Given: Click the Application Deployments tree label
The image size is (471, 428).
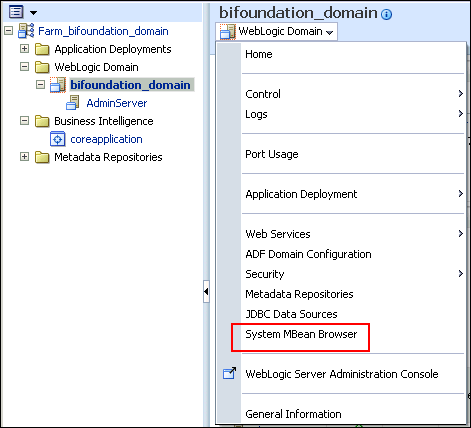Looking at the screenshot, I should pyautogui.click(x=113, y=49).
